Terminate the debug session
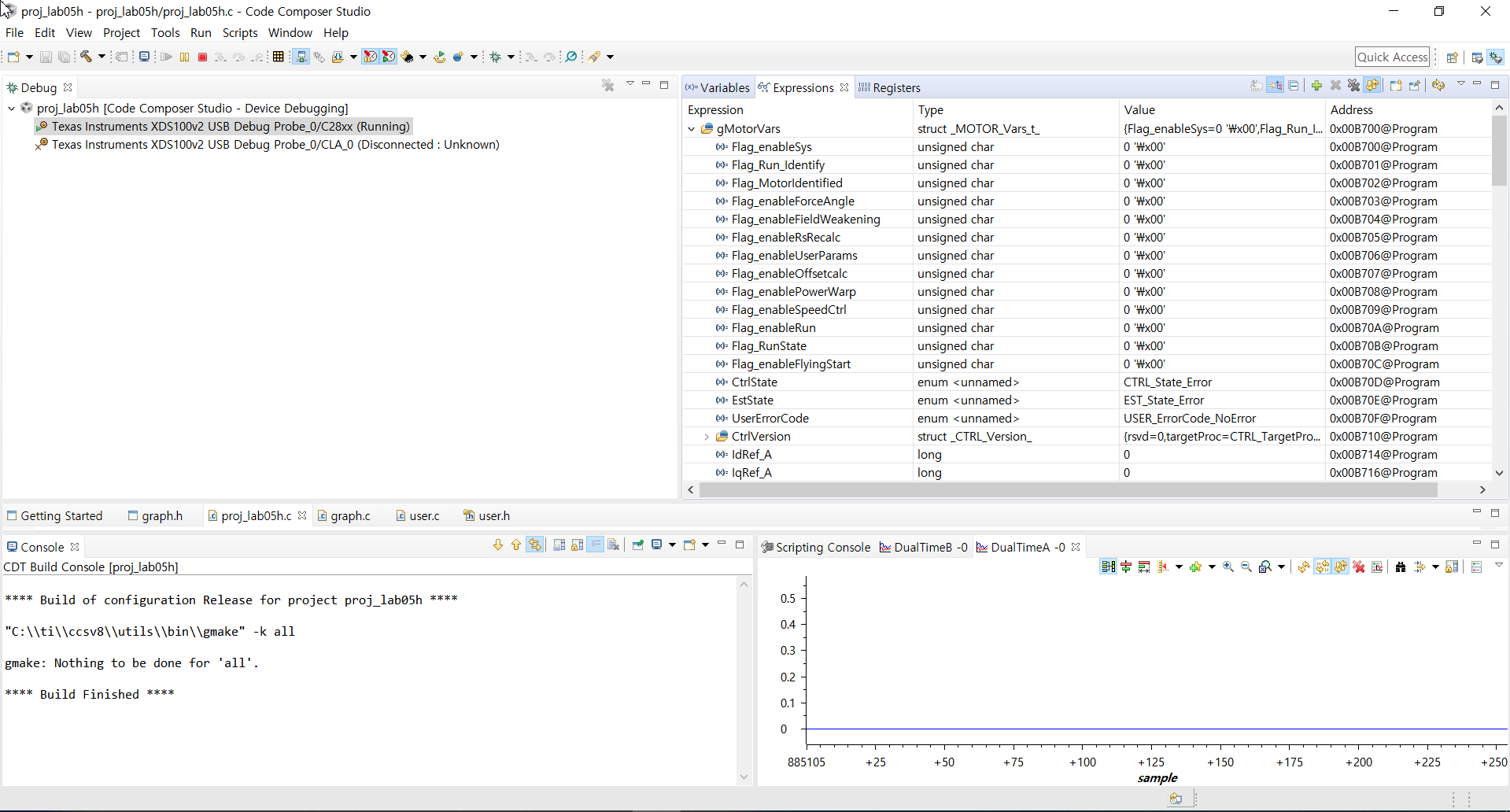The height and width of the screenshot is (812, 1510). 202,56
